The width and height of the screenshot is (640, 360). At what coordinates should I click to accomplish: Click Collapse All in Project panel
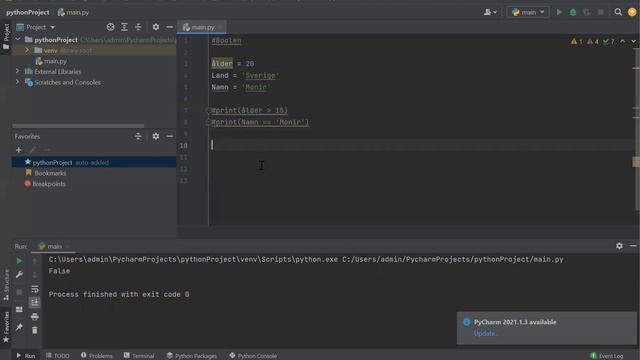click(138, 27)
